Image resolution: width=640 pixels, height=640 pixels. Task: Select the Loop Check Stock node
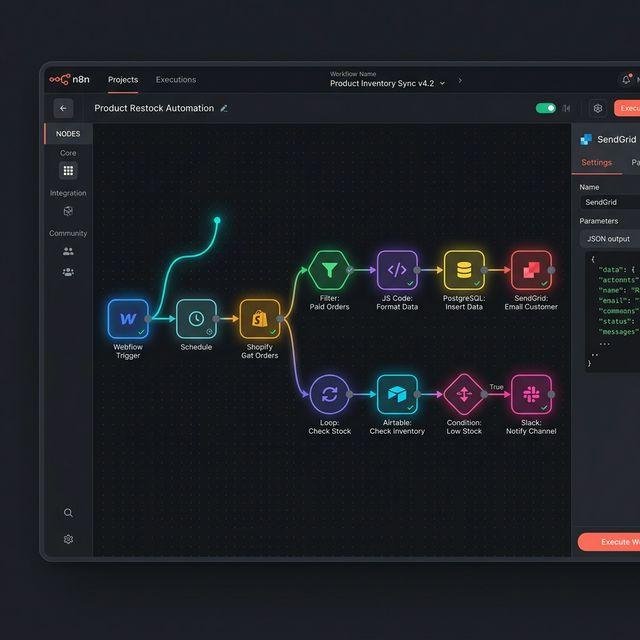329,394
